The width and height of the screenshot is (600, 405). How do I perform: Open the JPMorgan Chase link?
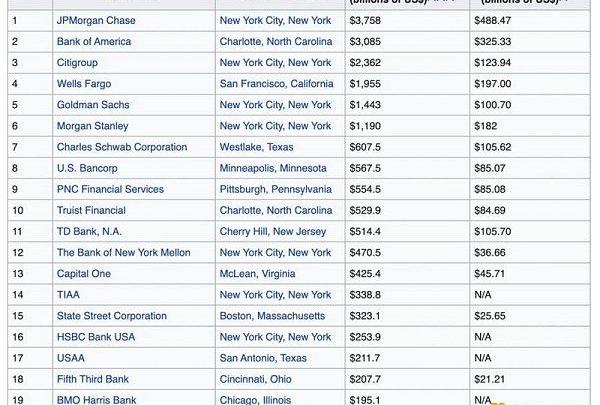[x=96, y=20]
